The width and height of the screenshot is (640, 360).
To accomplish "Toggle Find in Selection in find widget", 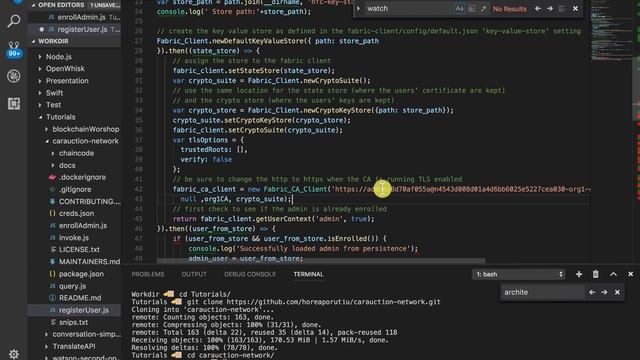I will pos(562,9).
